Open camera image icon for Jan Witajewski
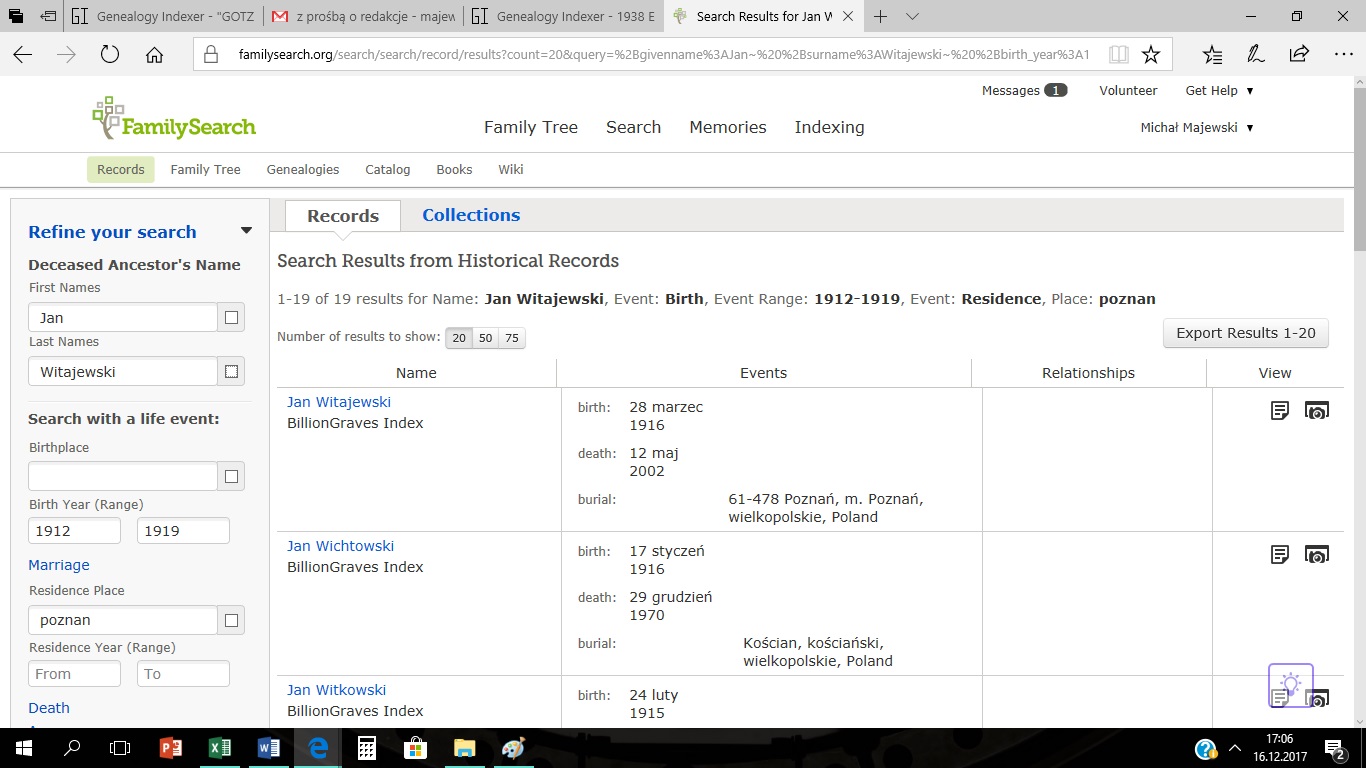The width and height of the screenshot is (1366, 768). tap(1317, 410)
